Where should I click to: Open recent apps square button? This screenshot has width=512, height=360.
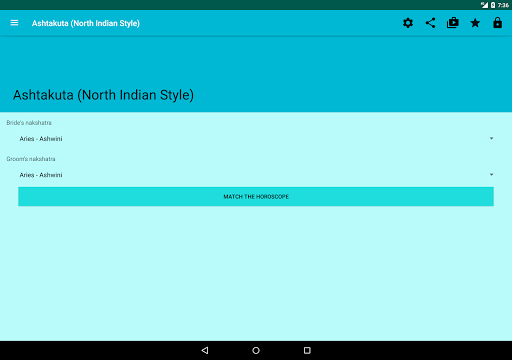[307, 350]
